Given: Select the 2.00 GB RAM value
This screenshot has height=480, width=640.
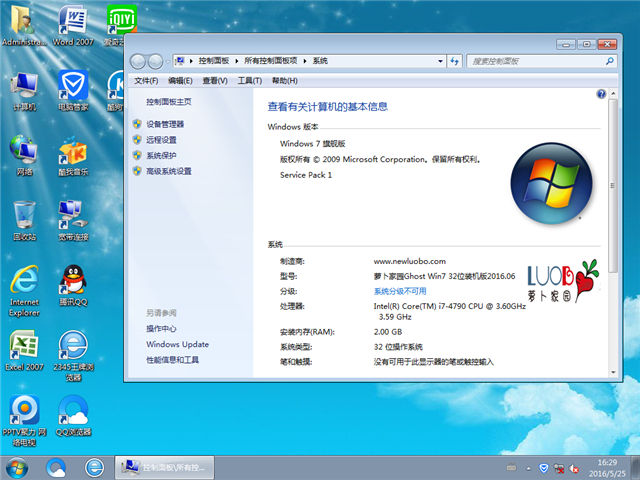Looking at the screenshot, I should (x=388, y=332).
